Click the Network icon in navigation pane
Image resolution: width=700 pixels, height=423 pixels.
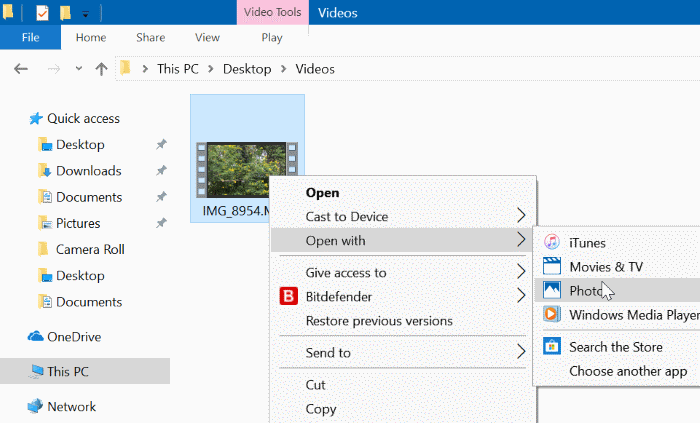pyautogui.click(x=36, y=407)
